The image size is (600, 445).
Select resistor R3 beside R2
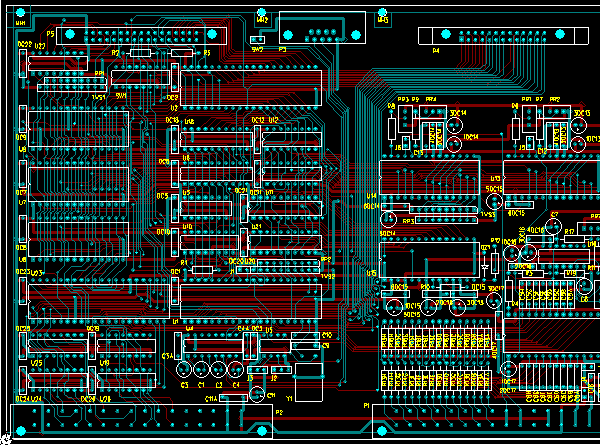(x=184, y=53)
